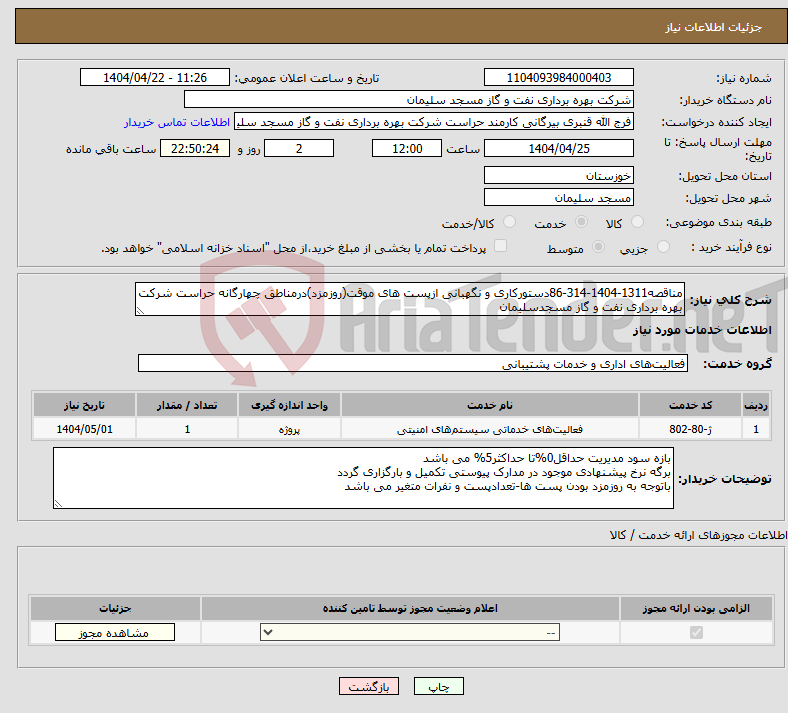
Task: Click the تعداد / مقدار column header
Action: pyautogui.click(x=186, y=405)
